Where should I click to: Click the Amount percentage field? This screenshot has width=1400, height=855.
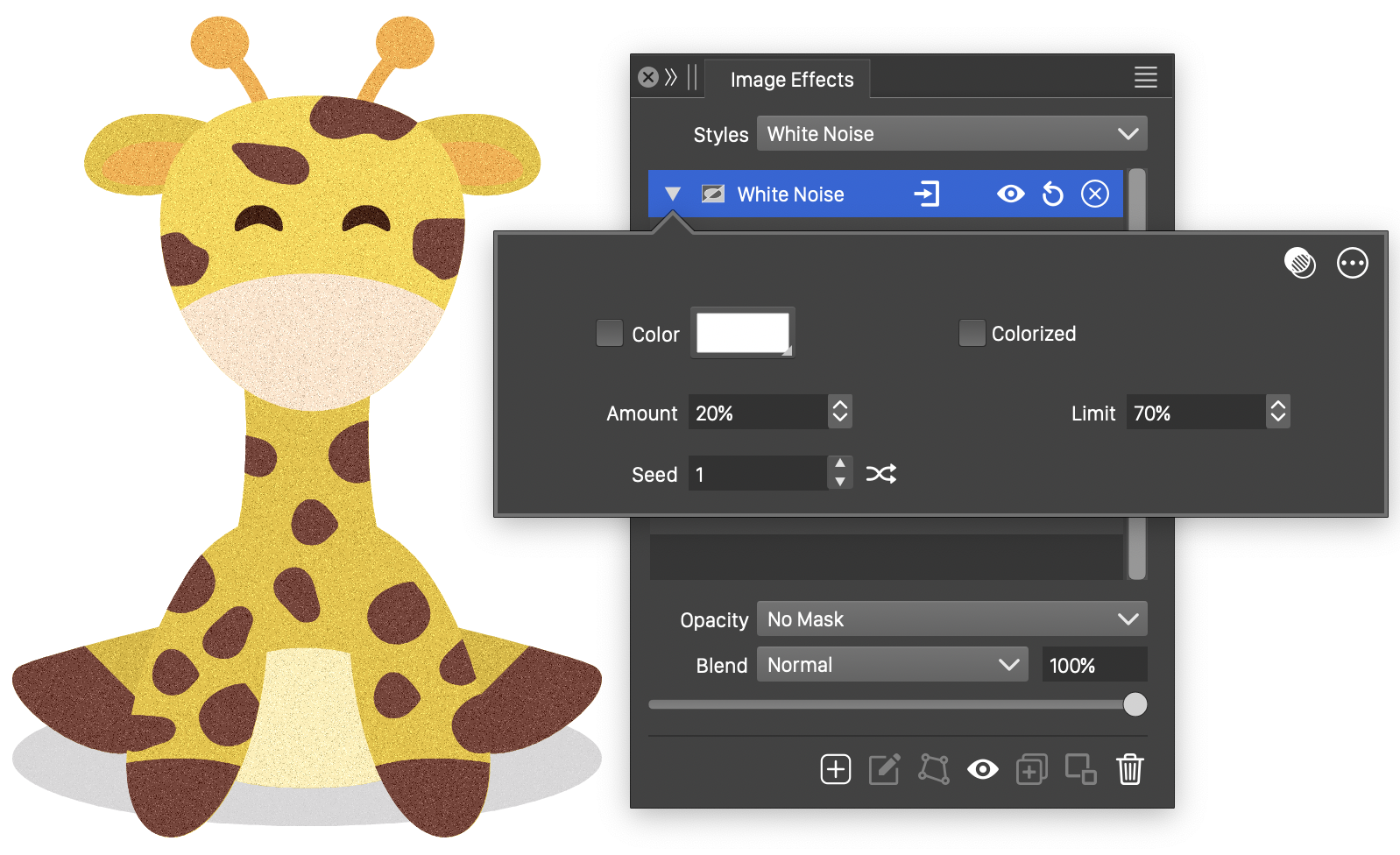[x=757, y=413]
